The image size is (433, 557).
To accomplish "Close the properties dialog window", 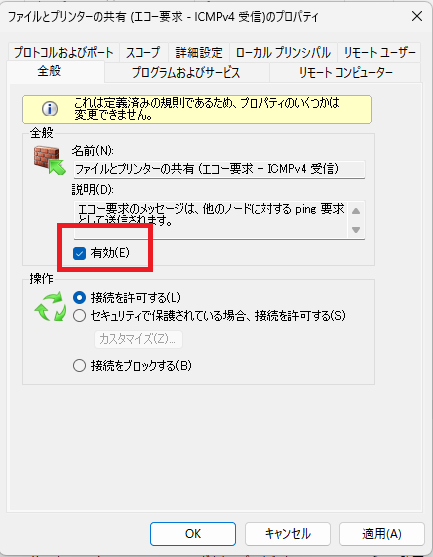I will click(x=417, y=16).
